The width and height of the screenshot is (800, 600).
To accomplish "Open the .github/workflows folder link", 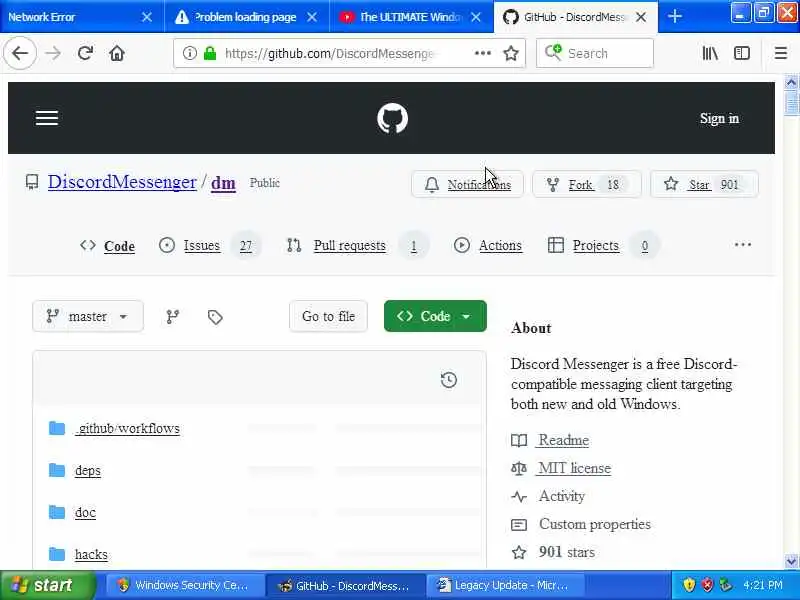I will (127, 428).
